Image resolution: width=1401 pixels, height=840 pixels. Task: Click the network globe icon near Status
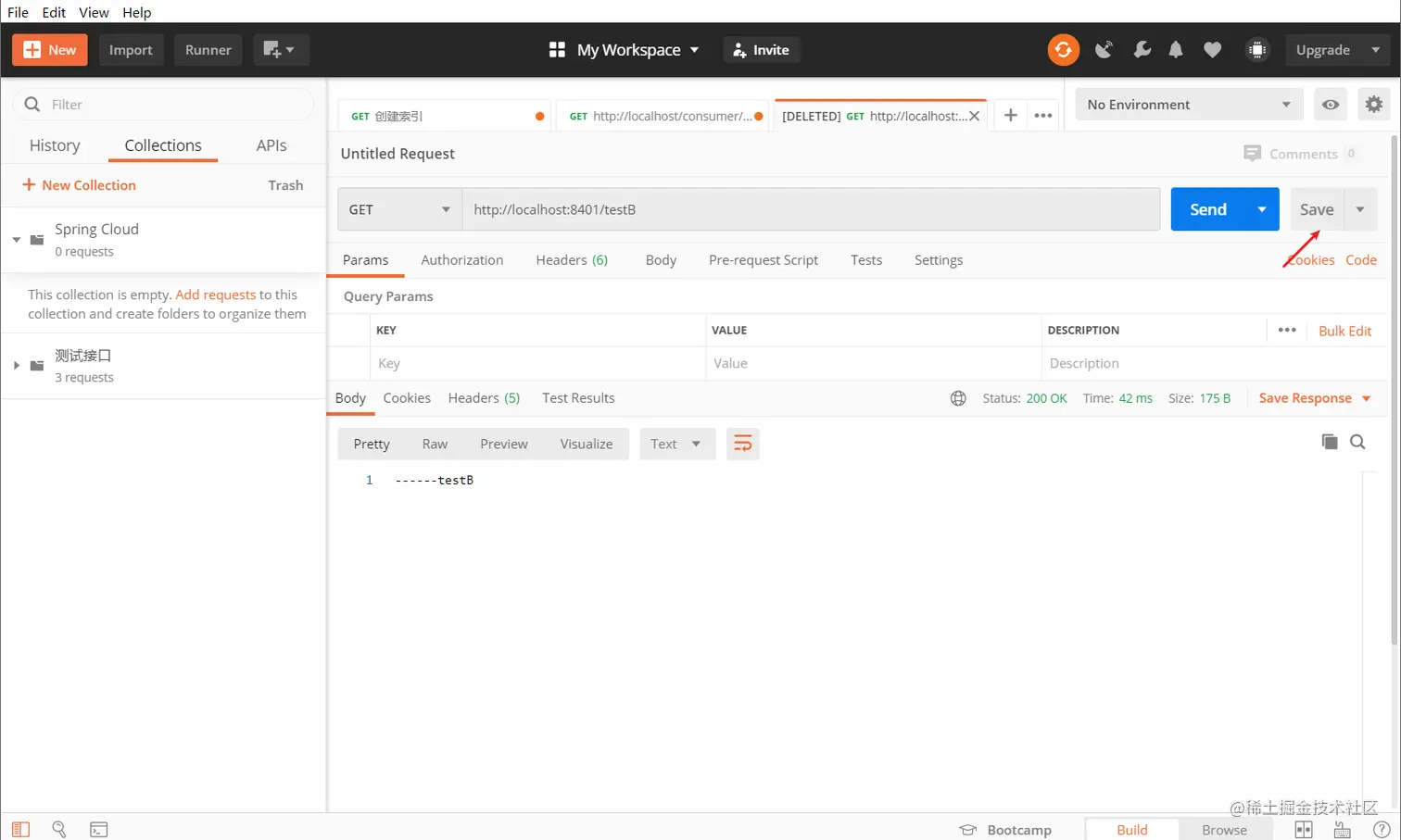[x=958, y=398]
